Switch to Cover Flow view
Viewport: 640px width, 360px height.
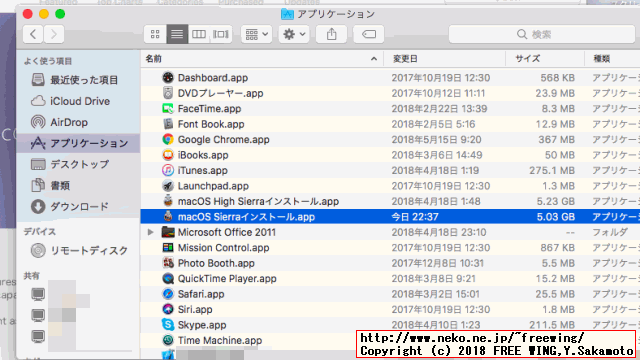click(221, 34)
